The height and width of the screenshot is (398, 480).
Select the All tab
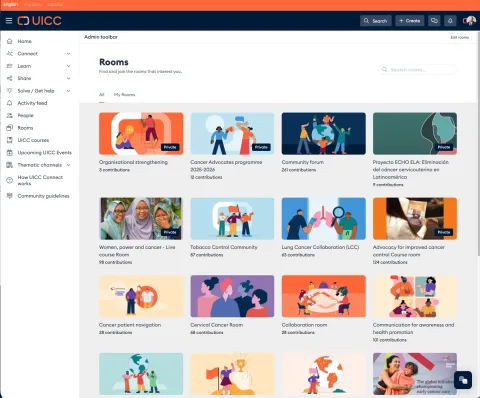pos(102,95)
